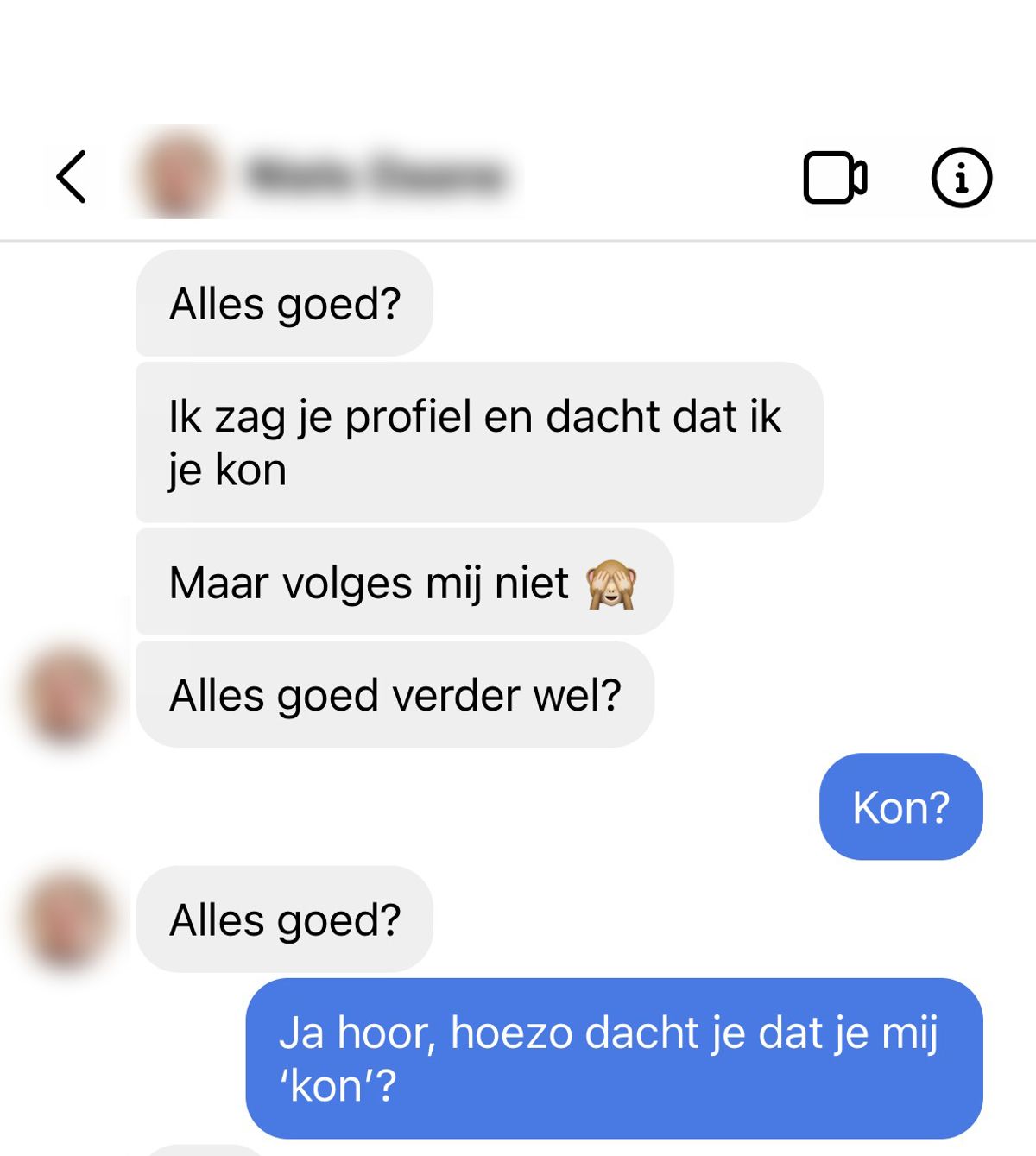The width and height of the screenshot is (1036, 1156).
Task: Select the "Alles goed verder wel?" message
Action: coord(395,695)
